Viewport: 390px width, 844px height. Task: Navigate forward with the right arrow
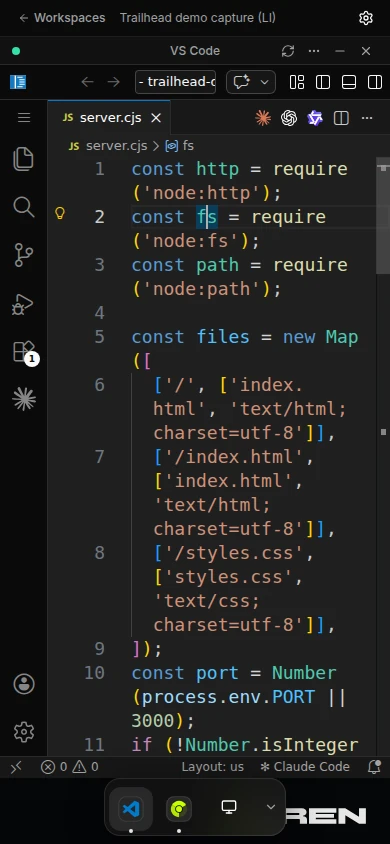(114, 82)
